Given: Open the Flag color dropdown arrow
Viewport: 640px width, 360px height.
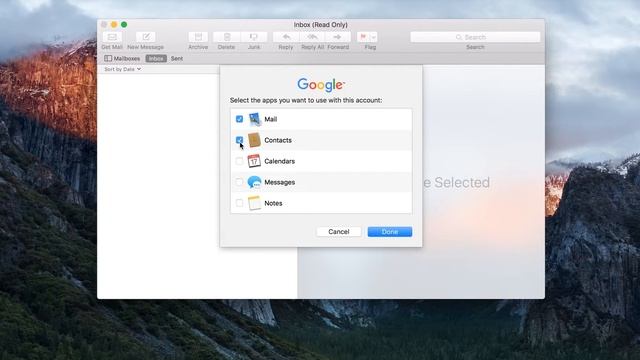Looking at the screenshot, I should pos(373,37).
